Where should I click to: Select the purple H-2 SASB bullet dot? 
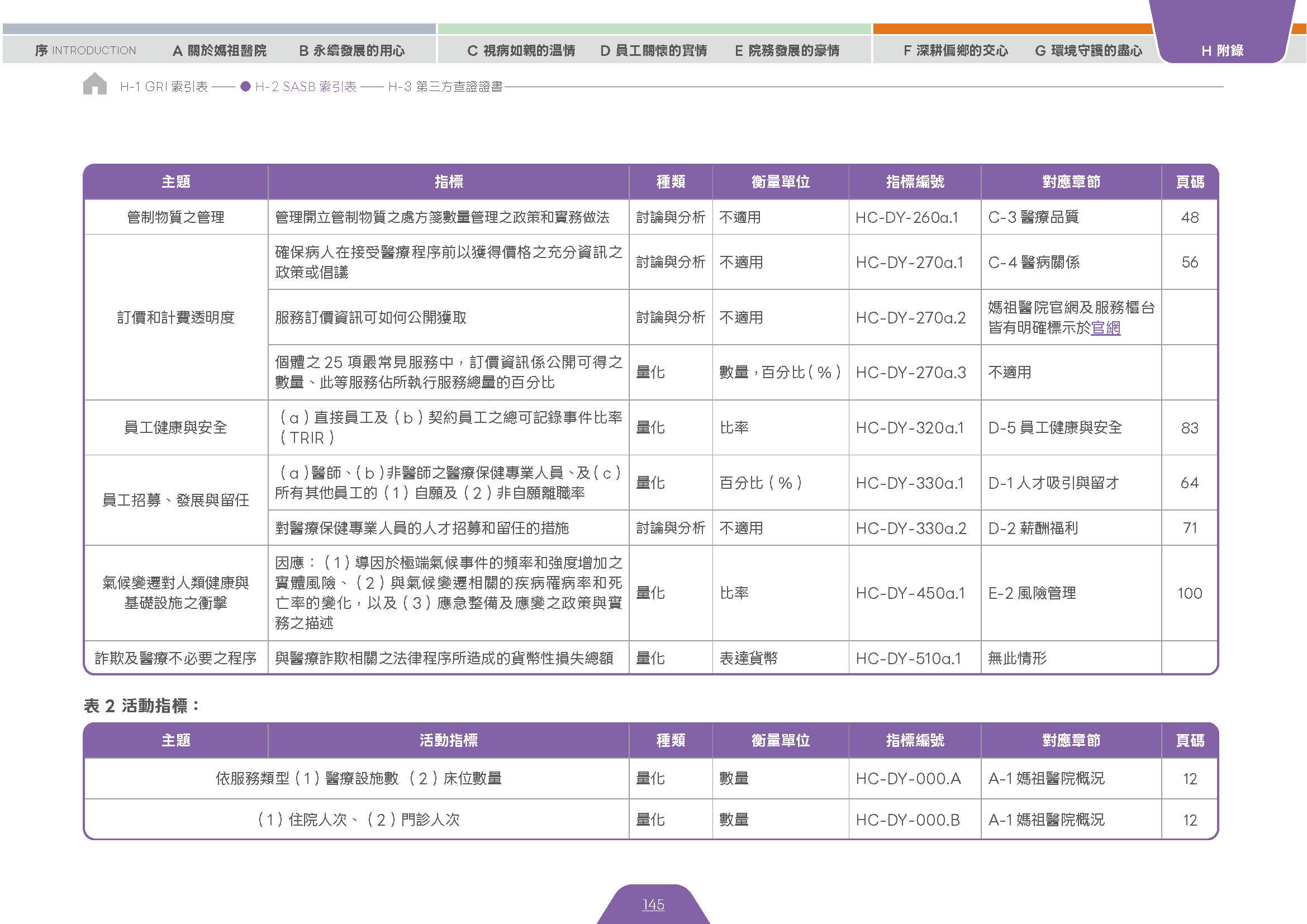(x=245, y=87)
